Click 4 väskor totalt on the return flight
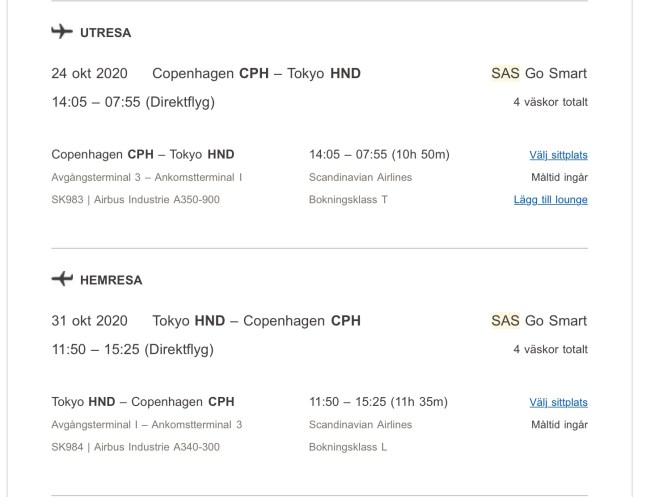 [550, 350]
